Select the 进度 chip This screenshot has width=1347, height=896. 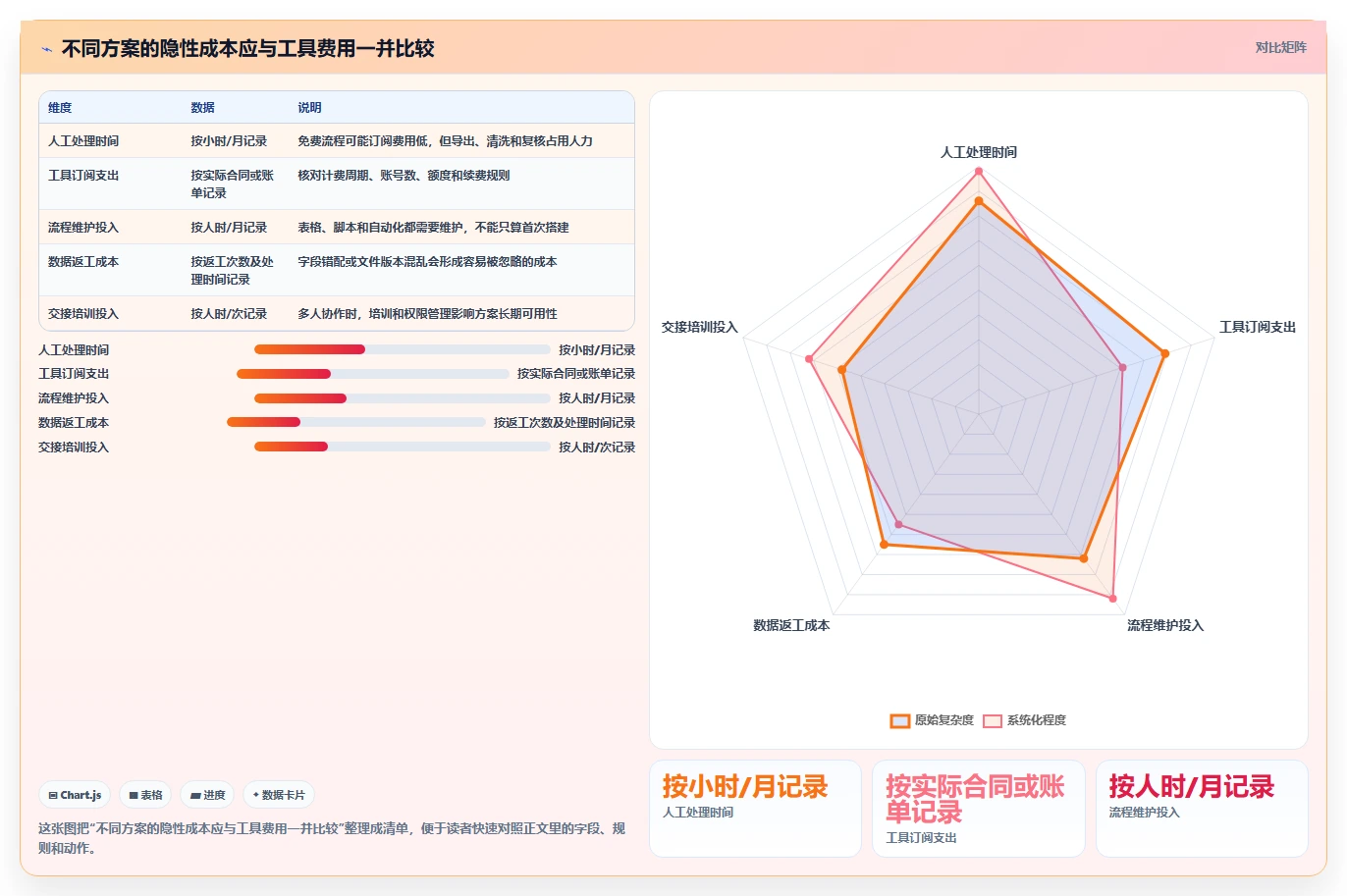point(207,795)
